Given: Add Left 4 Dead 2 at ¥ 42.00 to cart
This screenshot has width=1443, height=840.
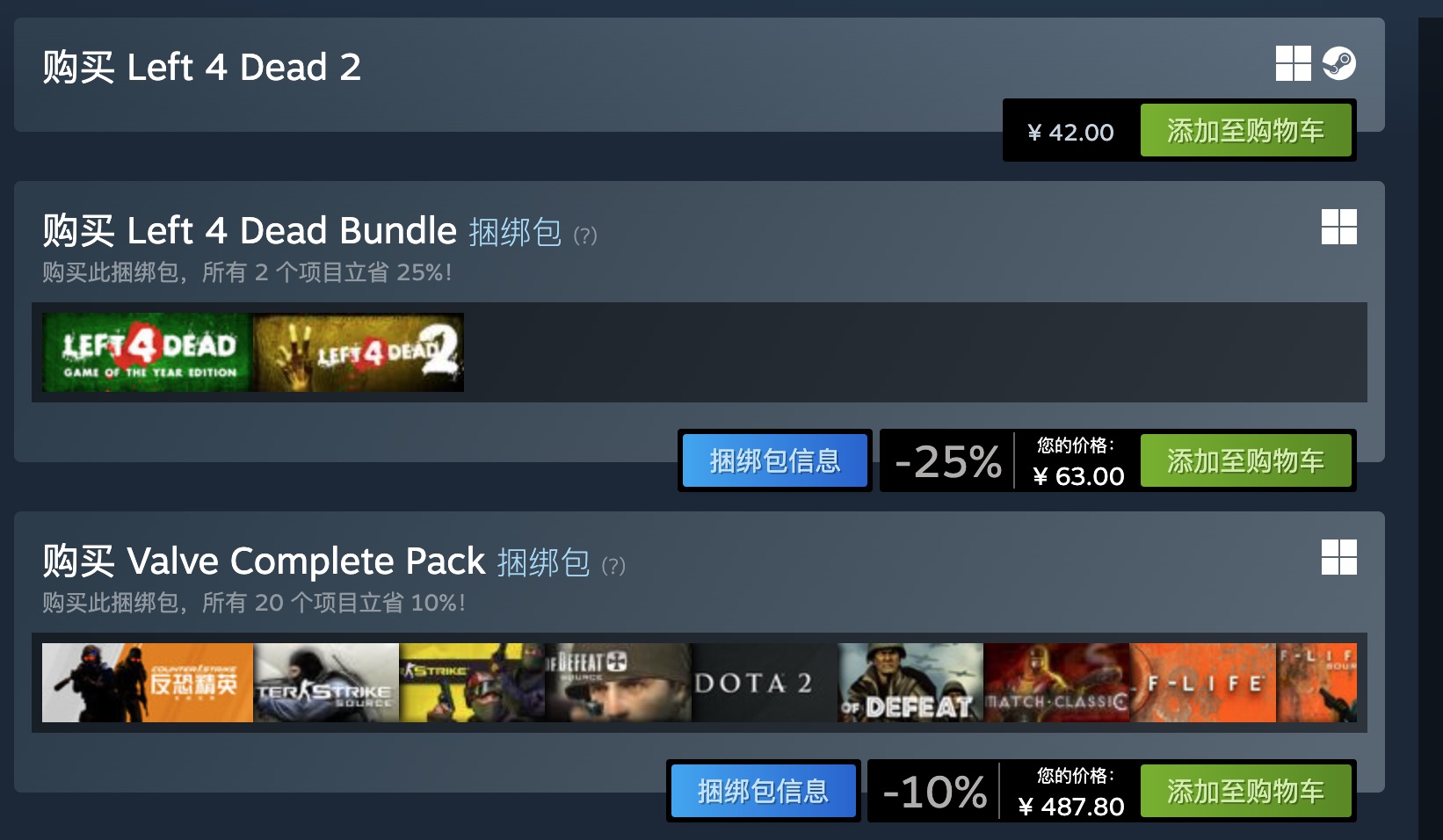Looking at the screenshot, I should tap(1245, 131).
